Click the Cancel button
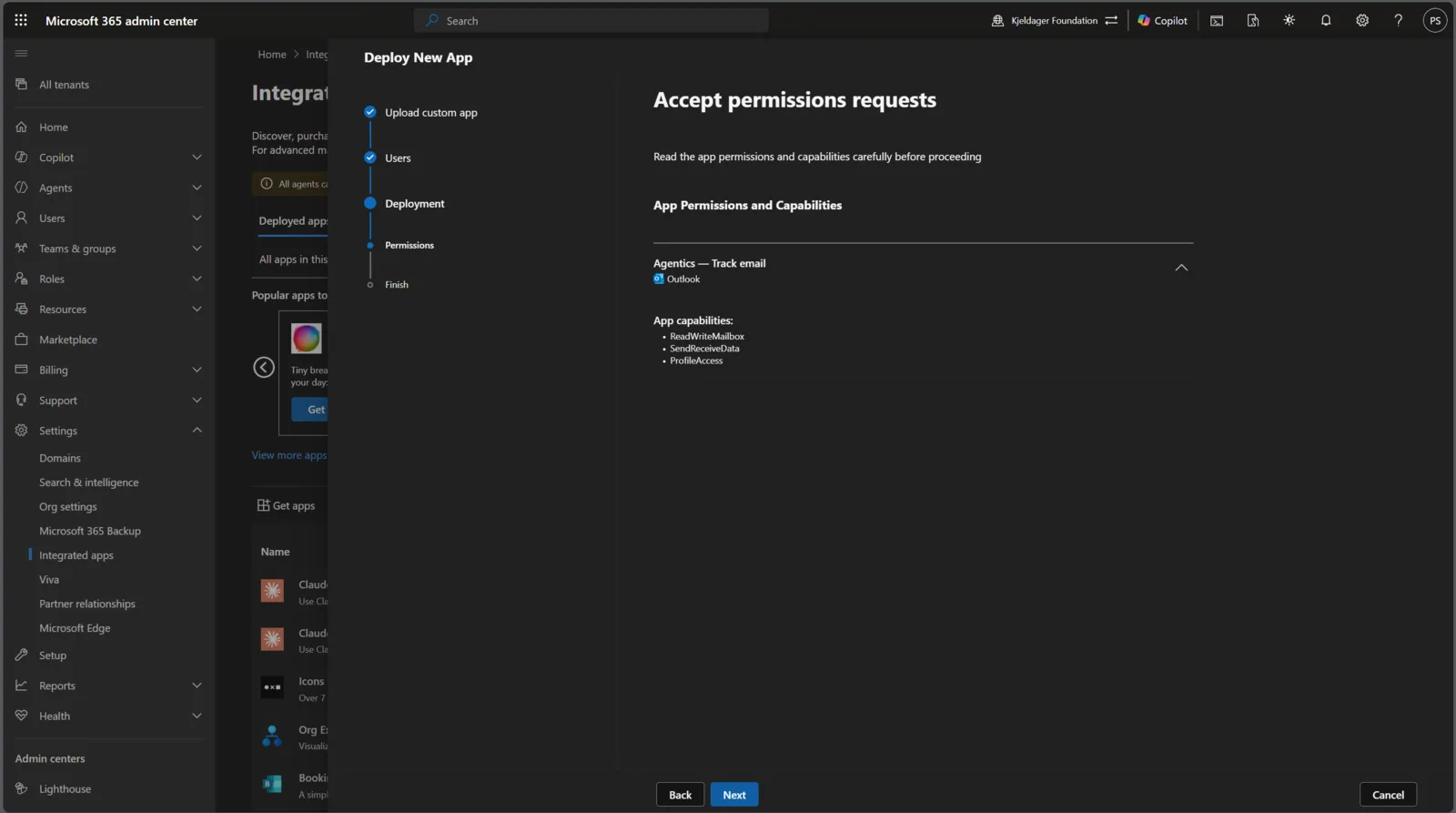 click(1388, 795)
